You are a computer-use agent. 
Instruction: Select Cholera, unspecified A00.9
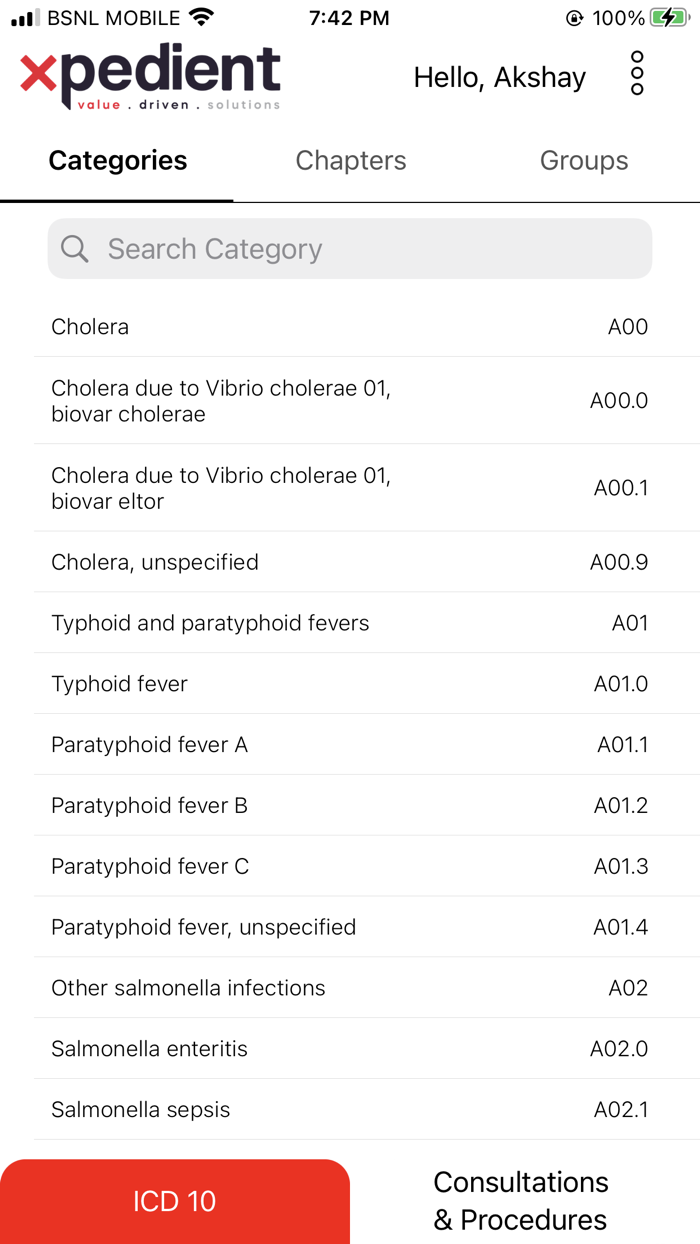[x=350, y=561]
